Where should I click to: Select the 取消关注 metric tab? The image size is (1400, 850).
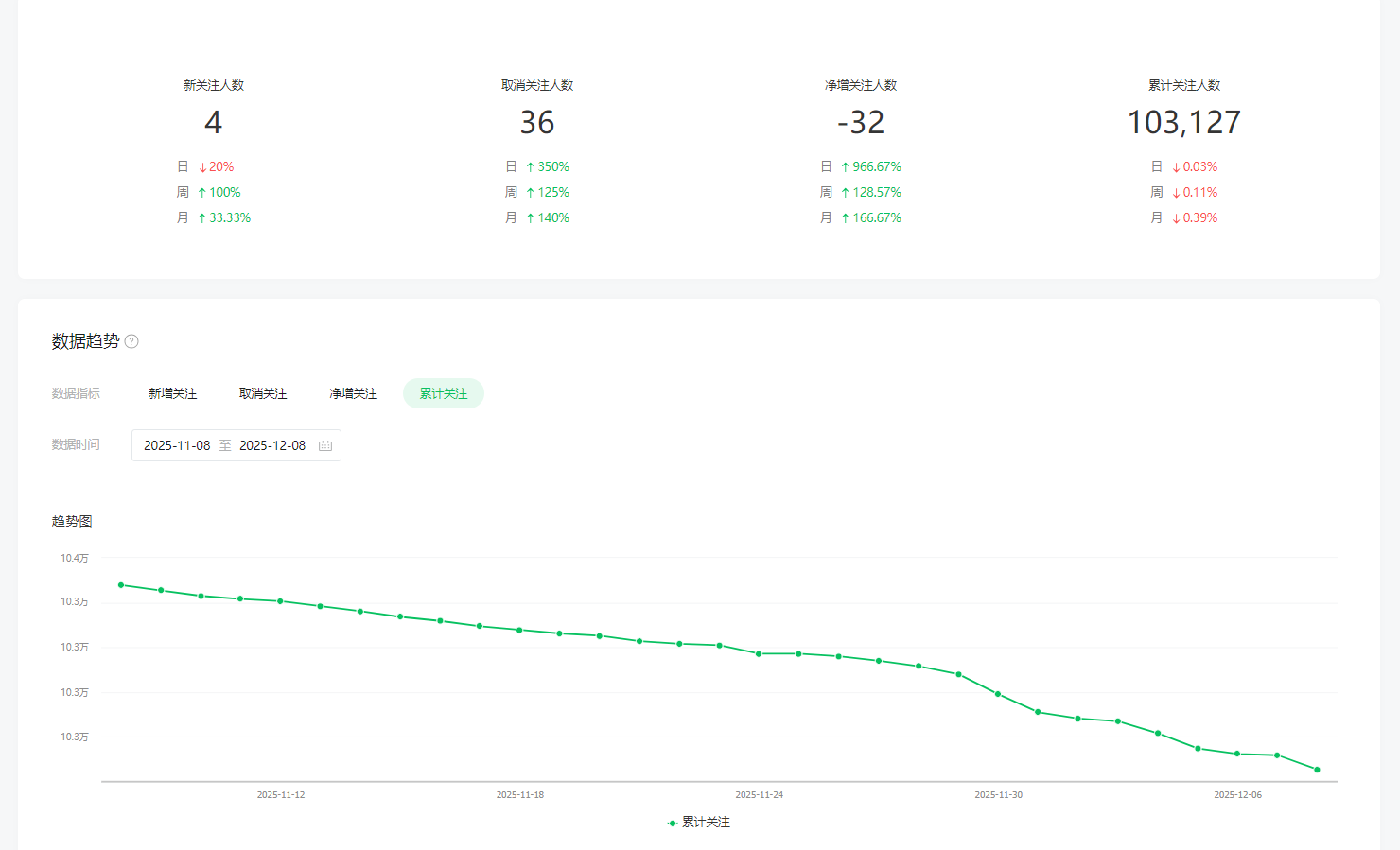point(263,393)
